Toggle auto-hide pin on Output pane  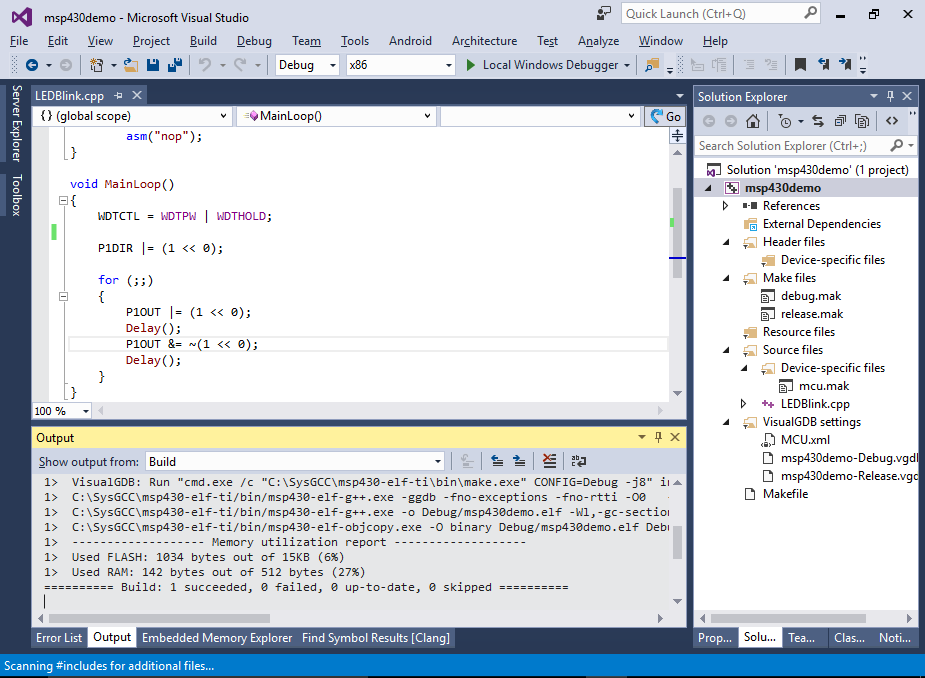point(658,437)
